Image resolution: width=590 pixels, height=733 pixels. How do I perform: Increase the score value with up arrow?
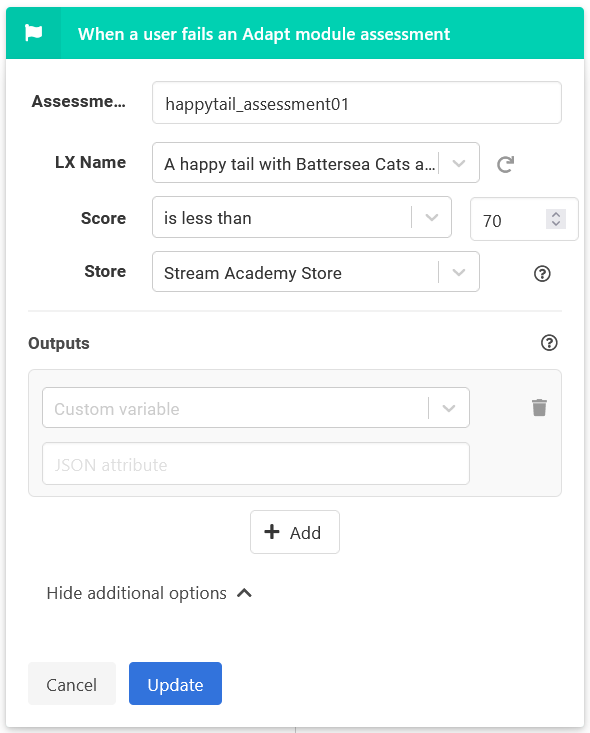[556, 215]
